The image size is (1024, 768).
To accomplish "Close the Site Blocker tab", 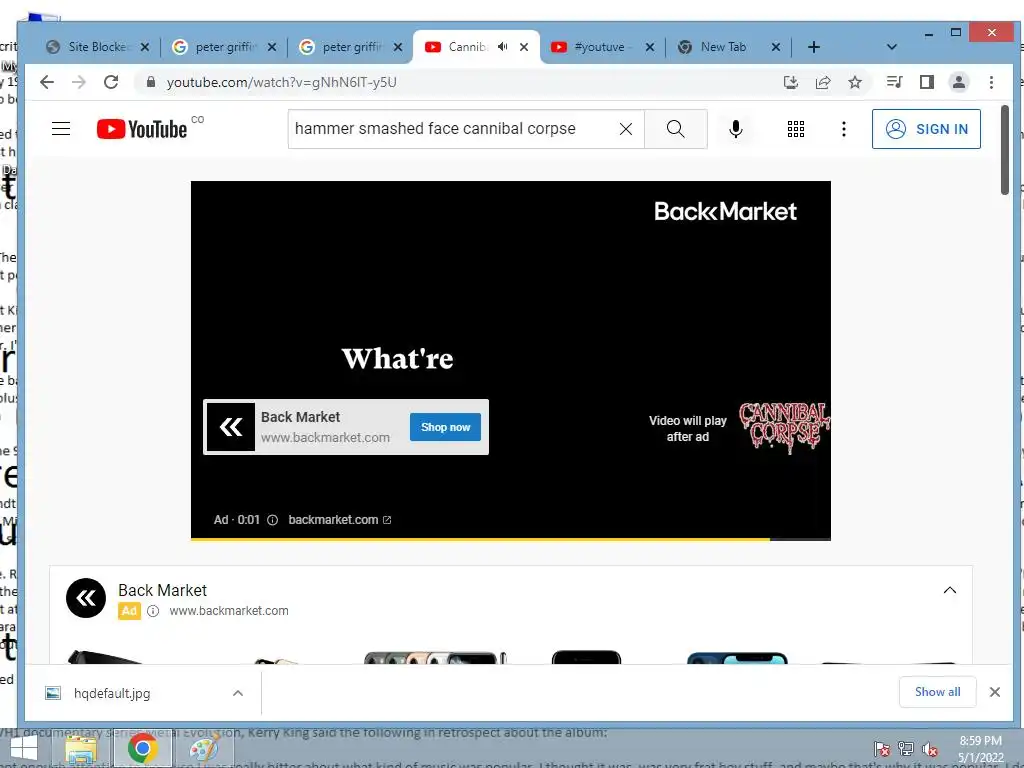I will tap(145, 47).
